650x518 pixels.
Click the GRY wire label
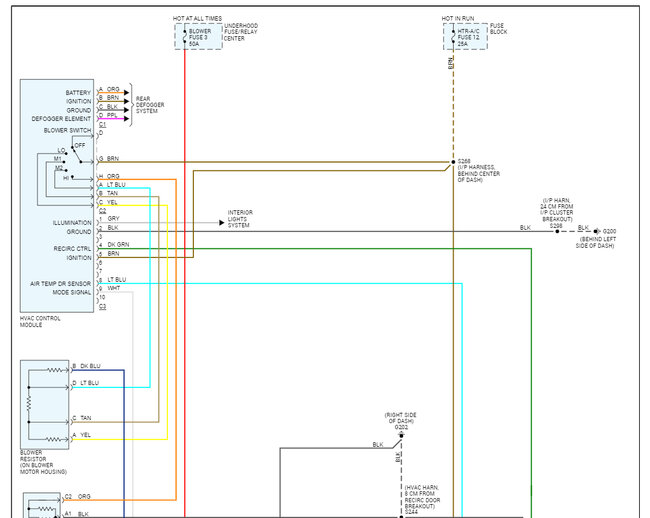113,218
